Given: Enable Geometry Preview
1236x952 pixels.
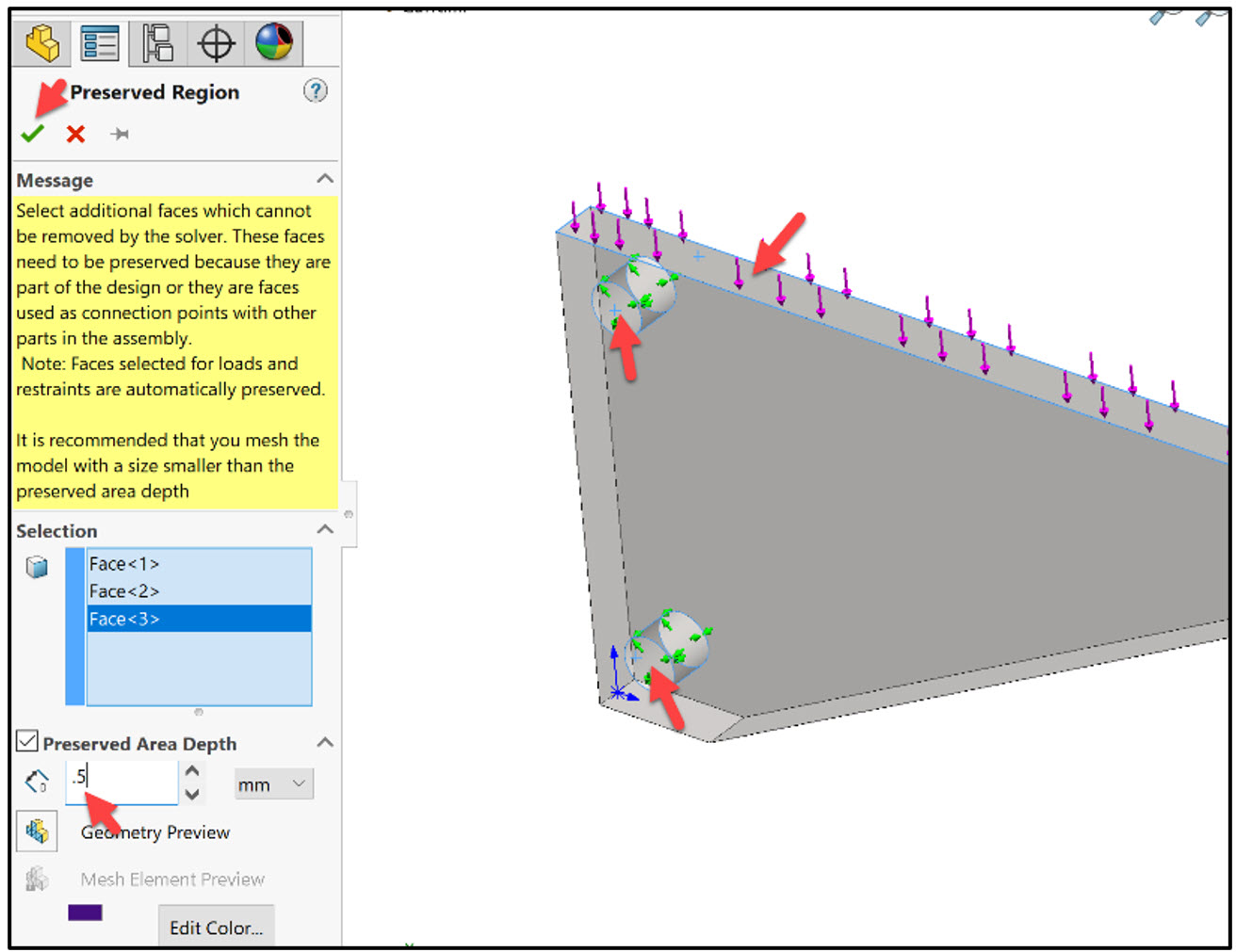Looking at the screenshot, I should [38, 831].
